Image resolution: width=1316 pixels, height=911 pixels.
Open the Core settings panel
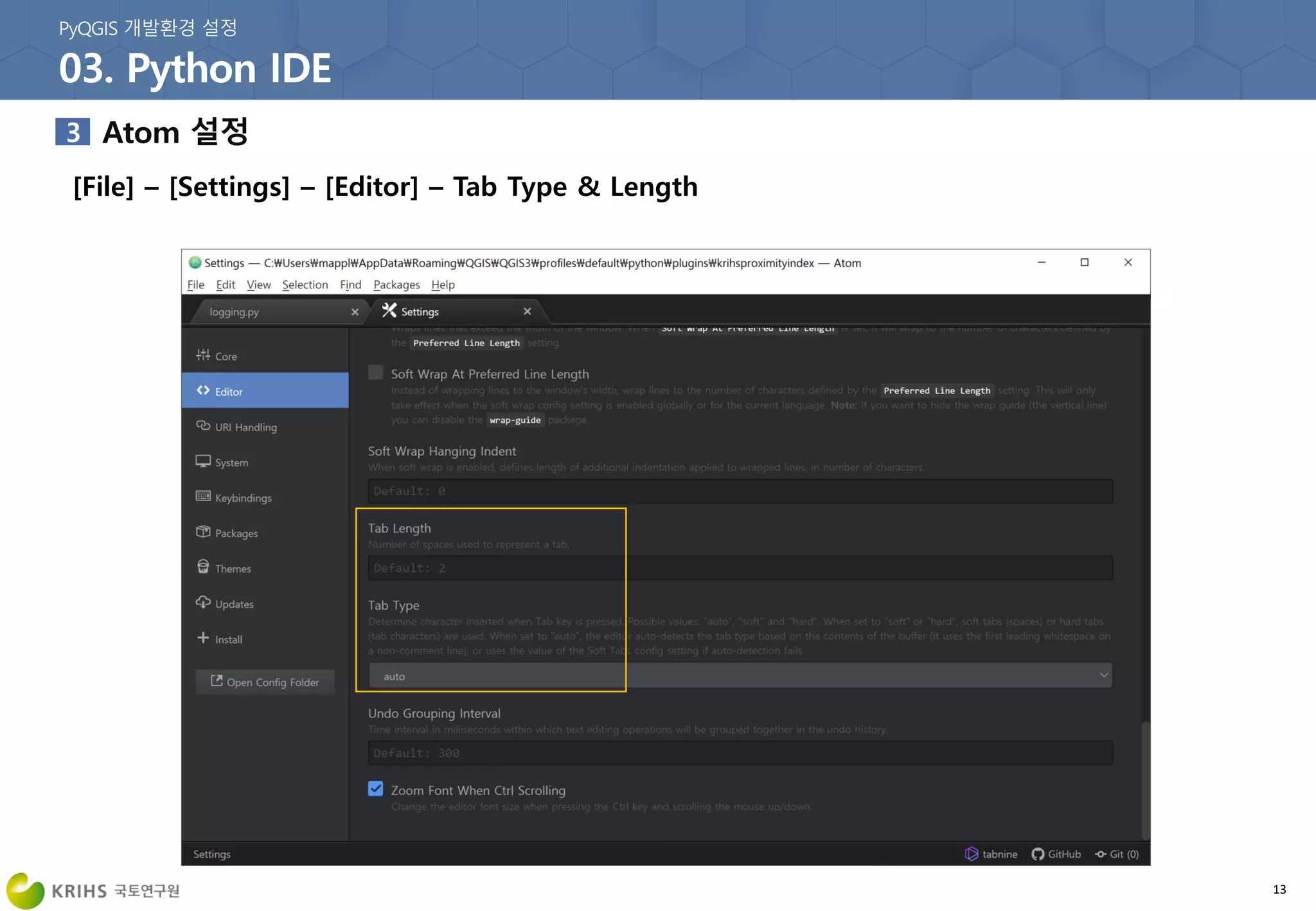pos(225,356)
